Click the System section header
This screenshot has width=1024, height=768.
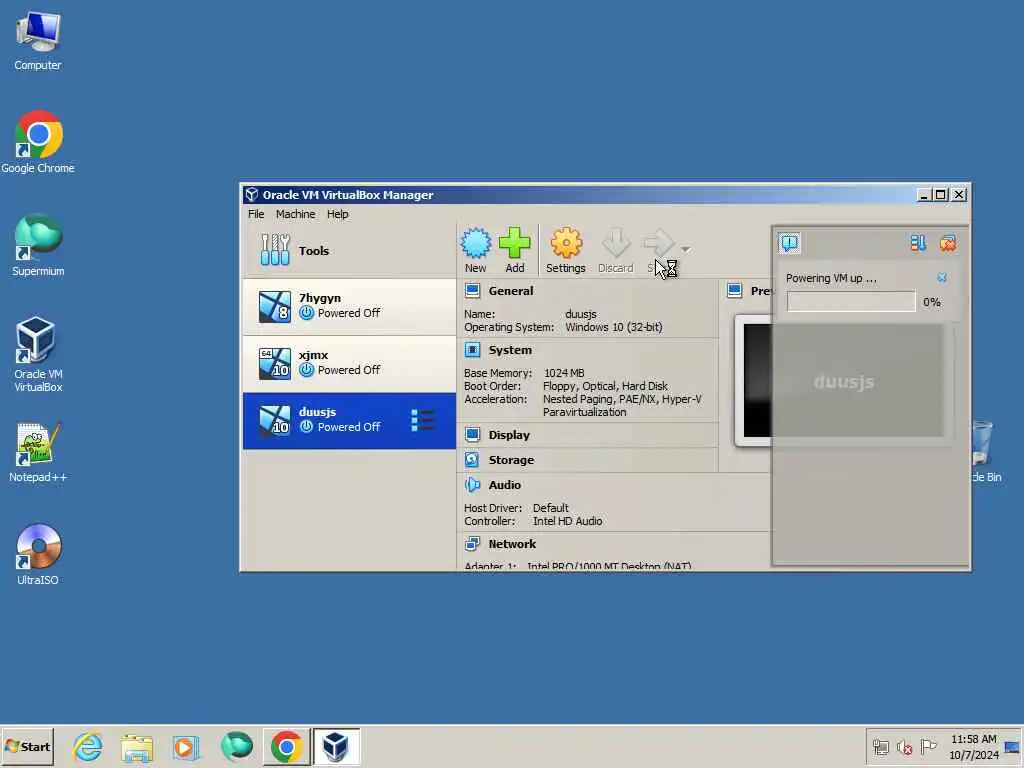[510, 350]
